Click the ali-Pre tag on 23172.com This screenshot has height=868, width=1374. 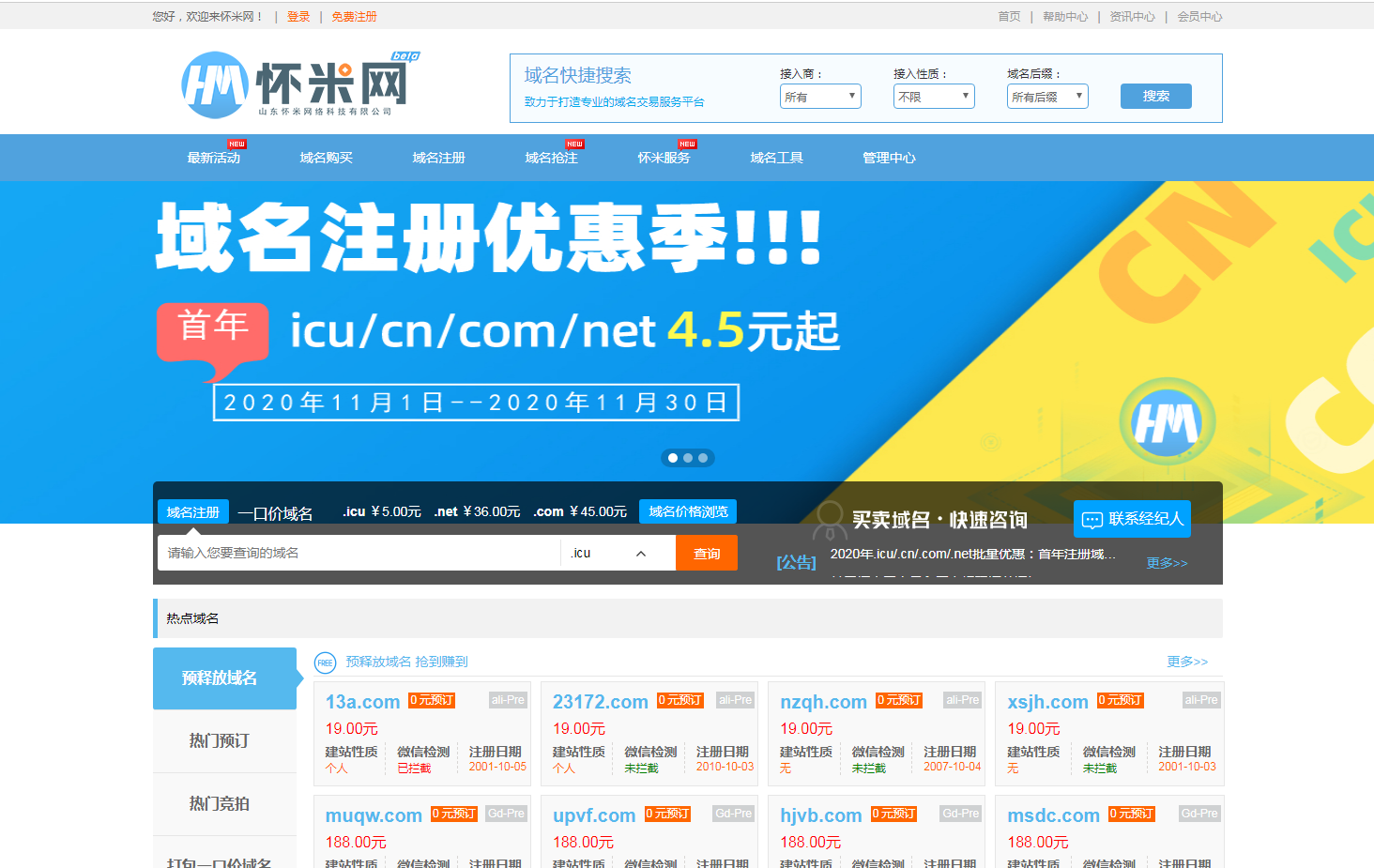(735, 700)
